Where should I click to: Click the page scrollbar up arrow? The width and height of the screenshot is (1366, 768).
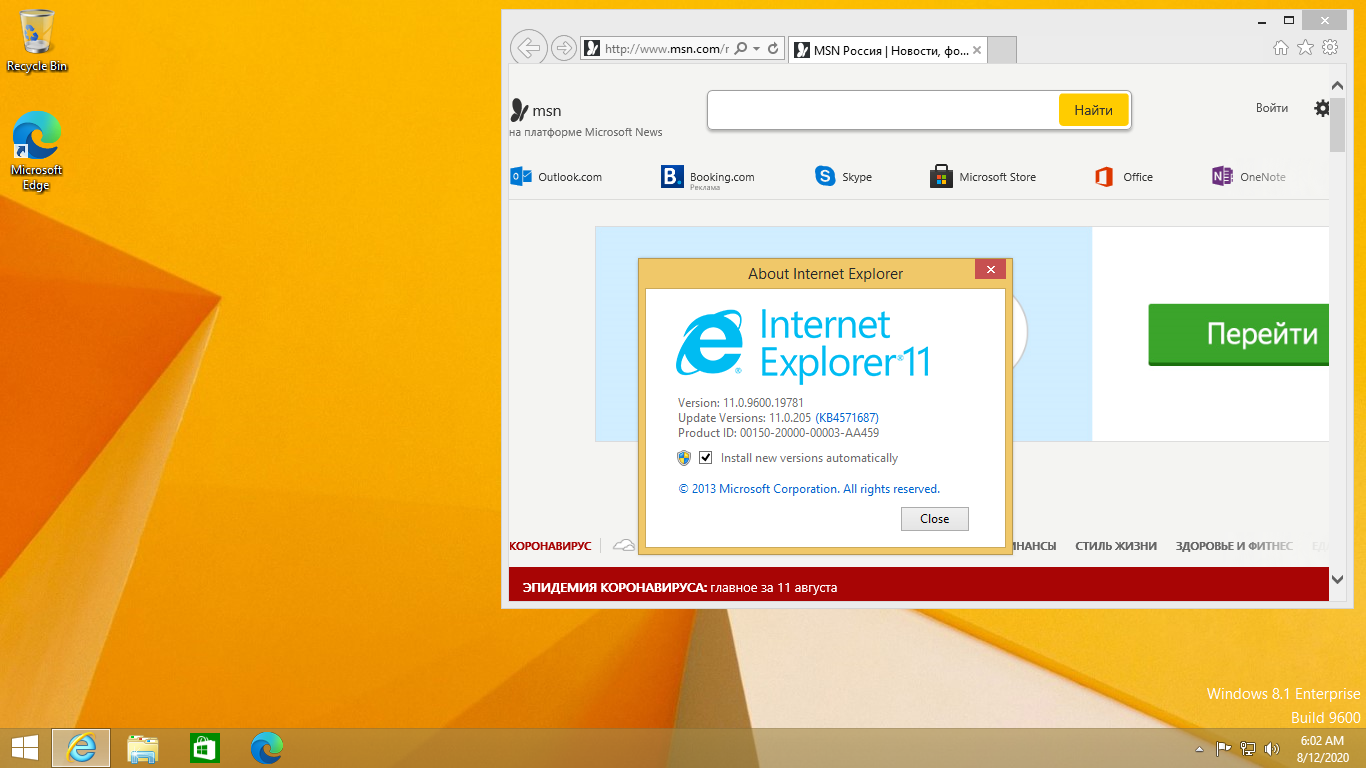point(1338,86)
